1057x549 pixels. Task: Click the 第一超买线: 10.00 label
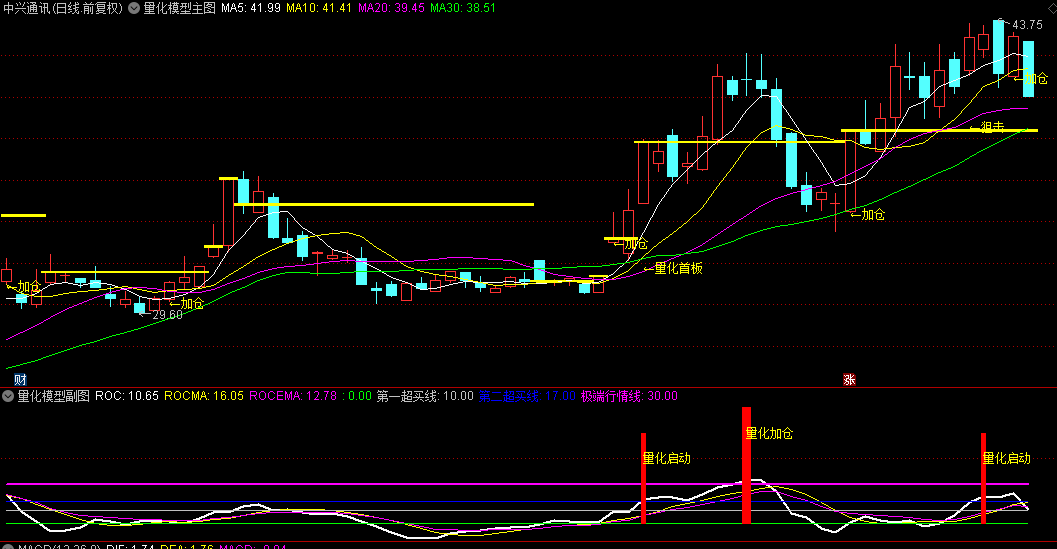(x=425, y=396)
